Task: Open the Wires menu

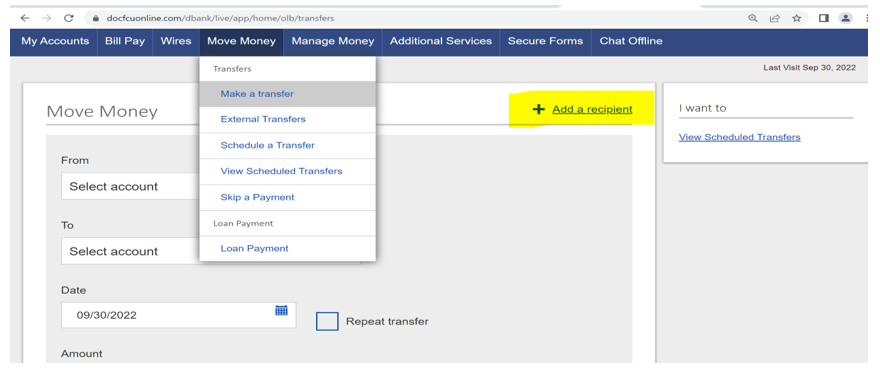Action: pyautogui.click(x=176, y=41)
